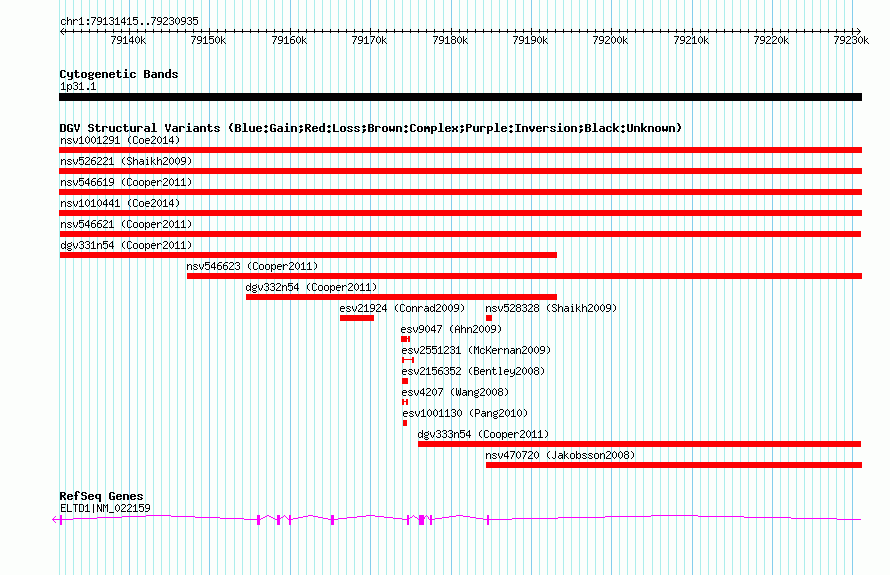The width and height of the screenshot is (890, 575).
Task: Click the esv9047 (Ahn2009) variant label
Action: click(451, 329)
